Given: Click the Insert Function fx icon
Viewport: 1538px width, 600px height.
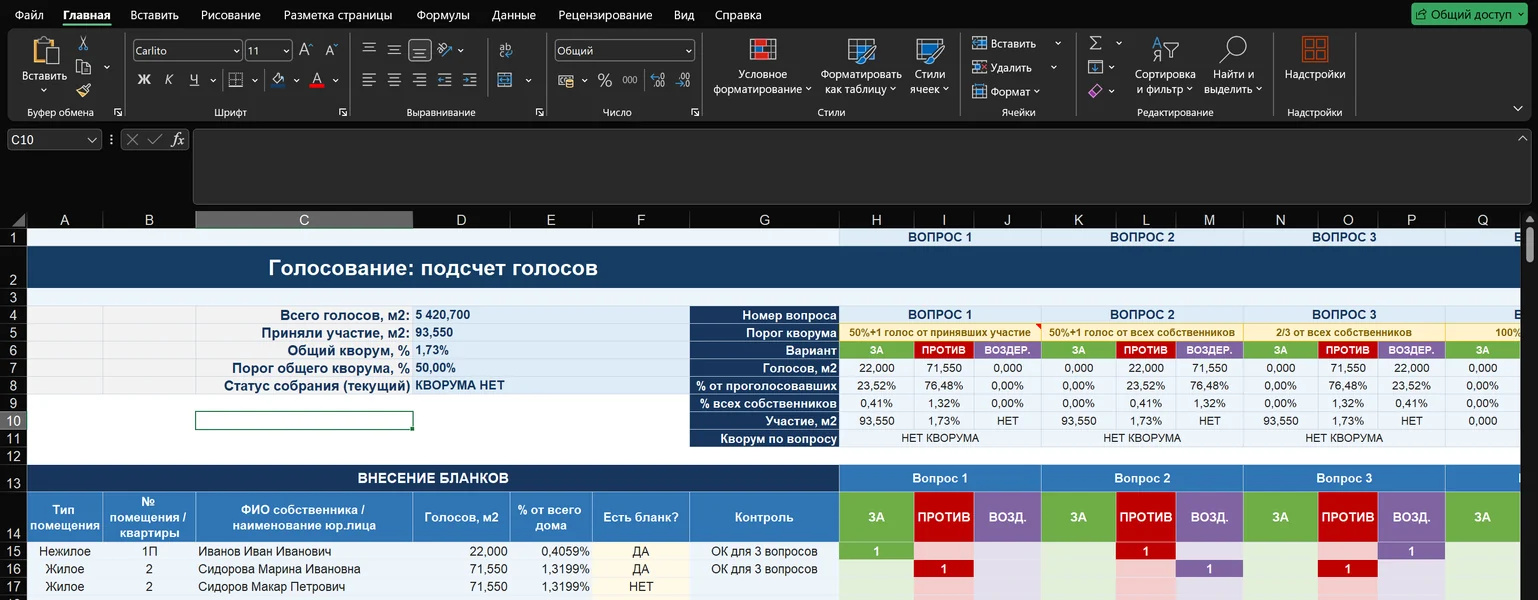Looking at the screenshot, I should 177,140.
